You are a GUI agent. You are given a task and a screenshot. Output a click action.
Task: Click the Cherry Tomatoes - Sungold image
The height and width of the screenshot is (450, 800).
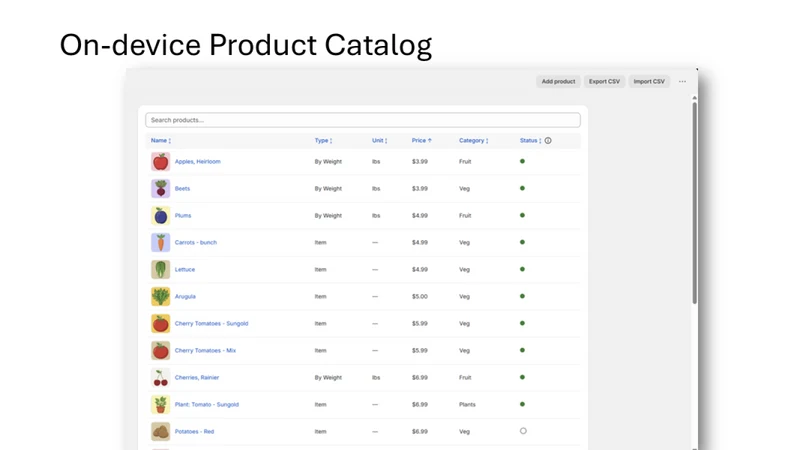(x=160, y=324)
